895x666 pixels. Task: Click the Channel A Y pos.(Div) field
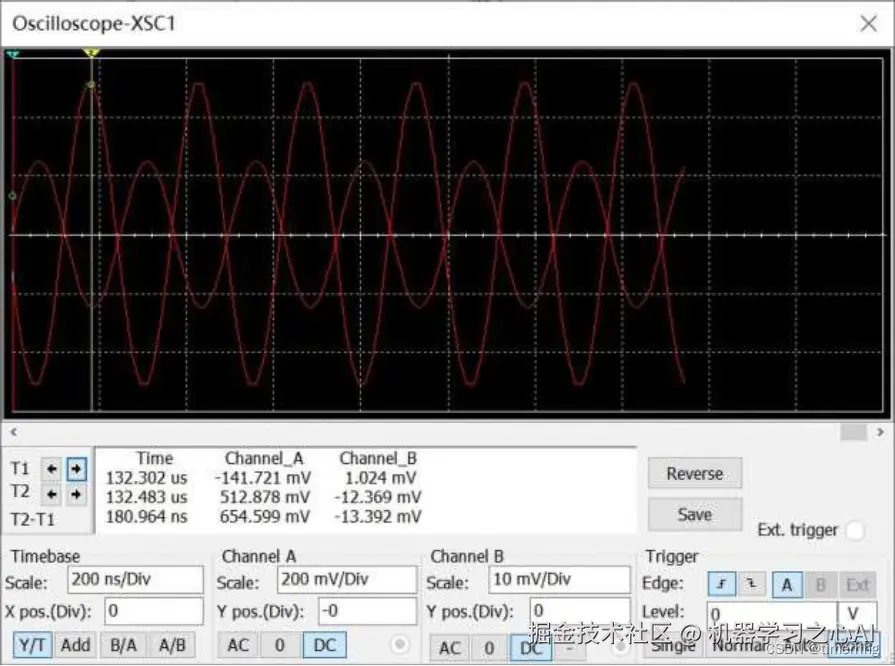(368, 611)
